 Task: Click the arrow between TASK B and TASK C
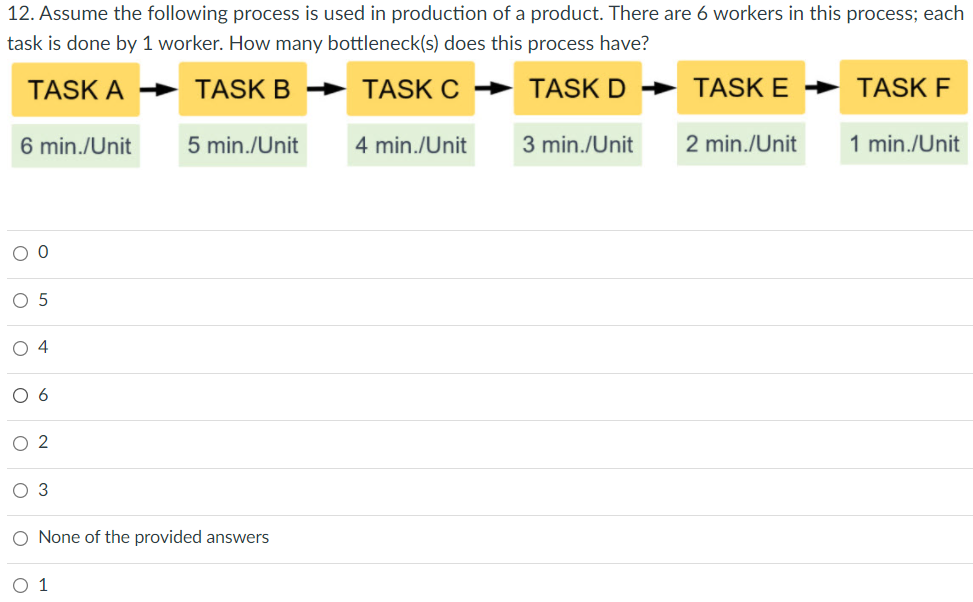click(326, 90)
